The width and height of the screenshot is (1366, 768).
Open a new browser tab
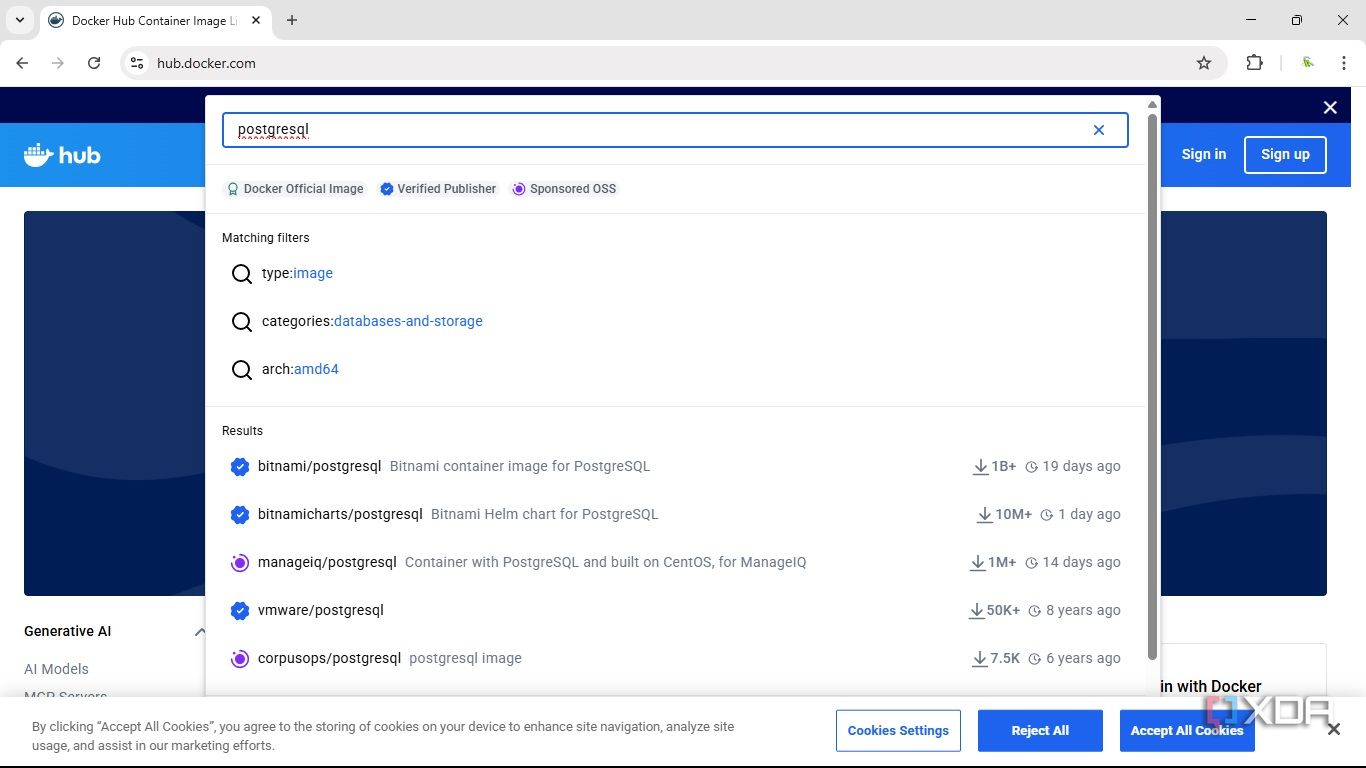coord(292,20)
